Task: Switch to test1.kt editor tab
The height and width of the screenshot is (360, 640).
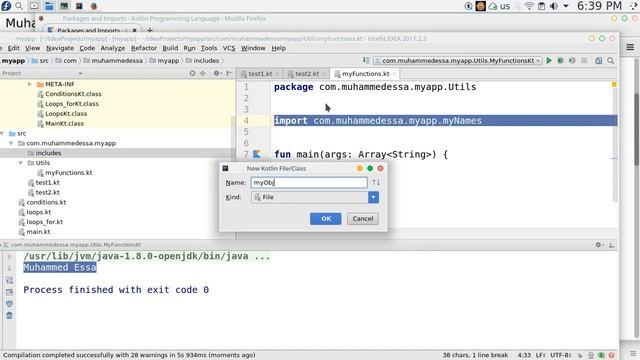Action: tap(260, 74)
